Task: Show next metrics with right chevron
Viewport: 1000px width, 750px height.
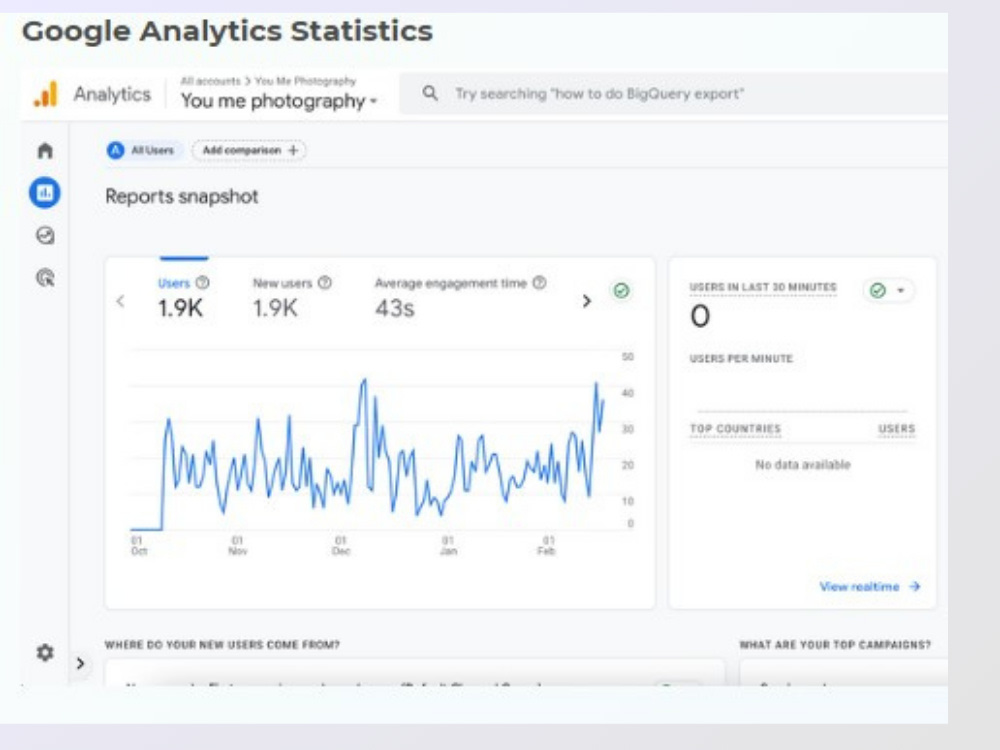Action: click(x=587, y=301)
